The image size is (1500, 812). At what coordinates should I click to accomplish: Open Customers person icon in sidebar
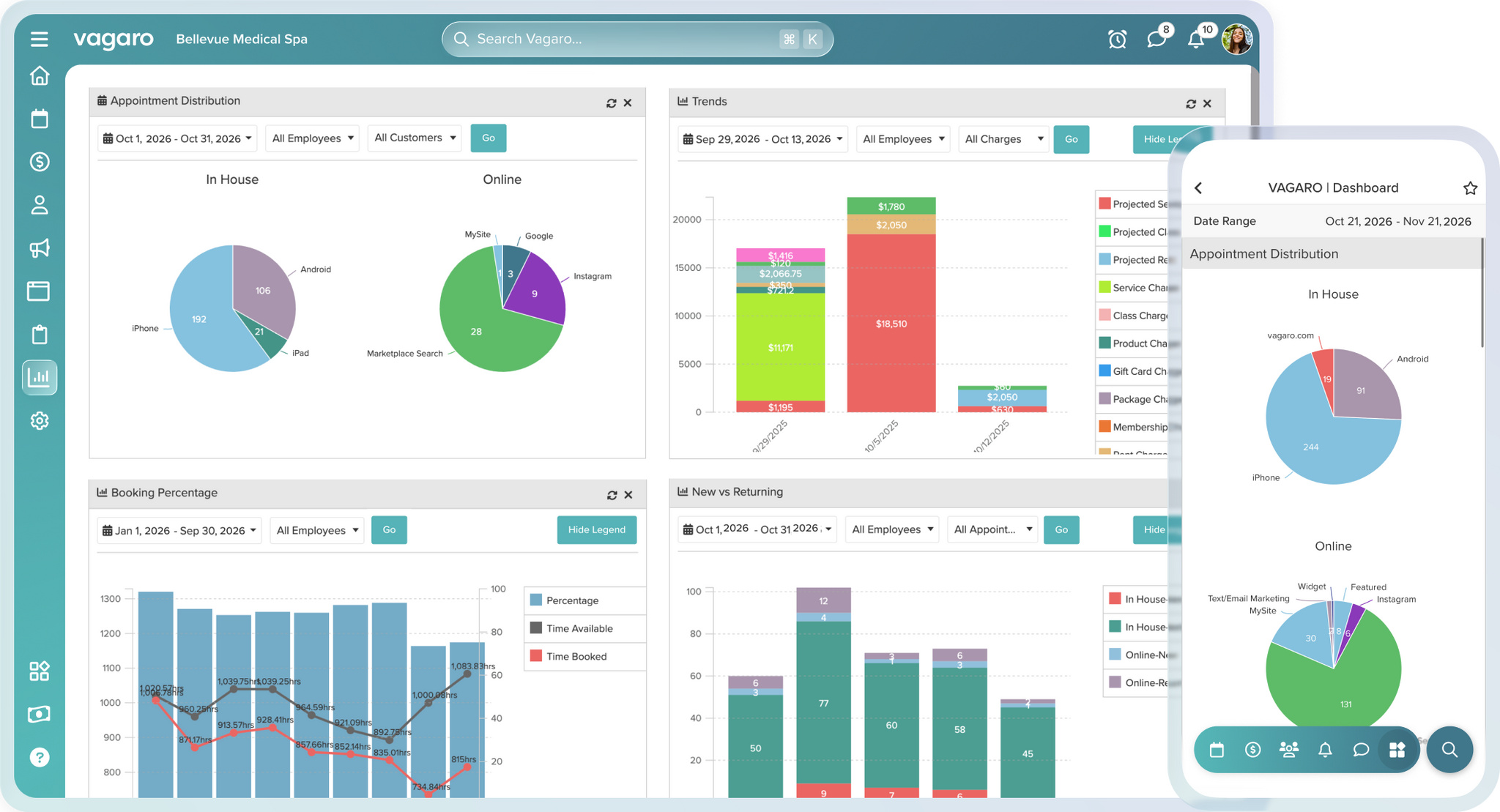(x=40, y=205)
